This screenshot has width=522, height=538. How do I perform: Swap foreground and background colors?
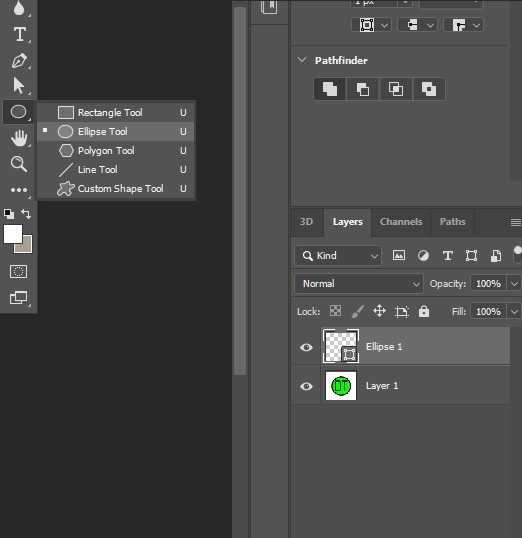pyautogui.click(x=26, y=214)
